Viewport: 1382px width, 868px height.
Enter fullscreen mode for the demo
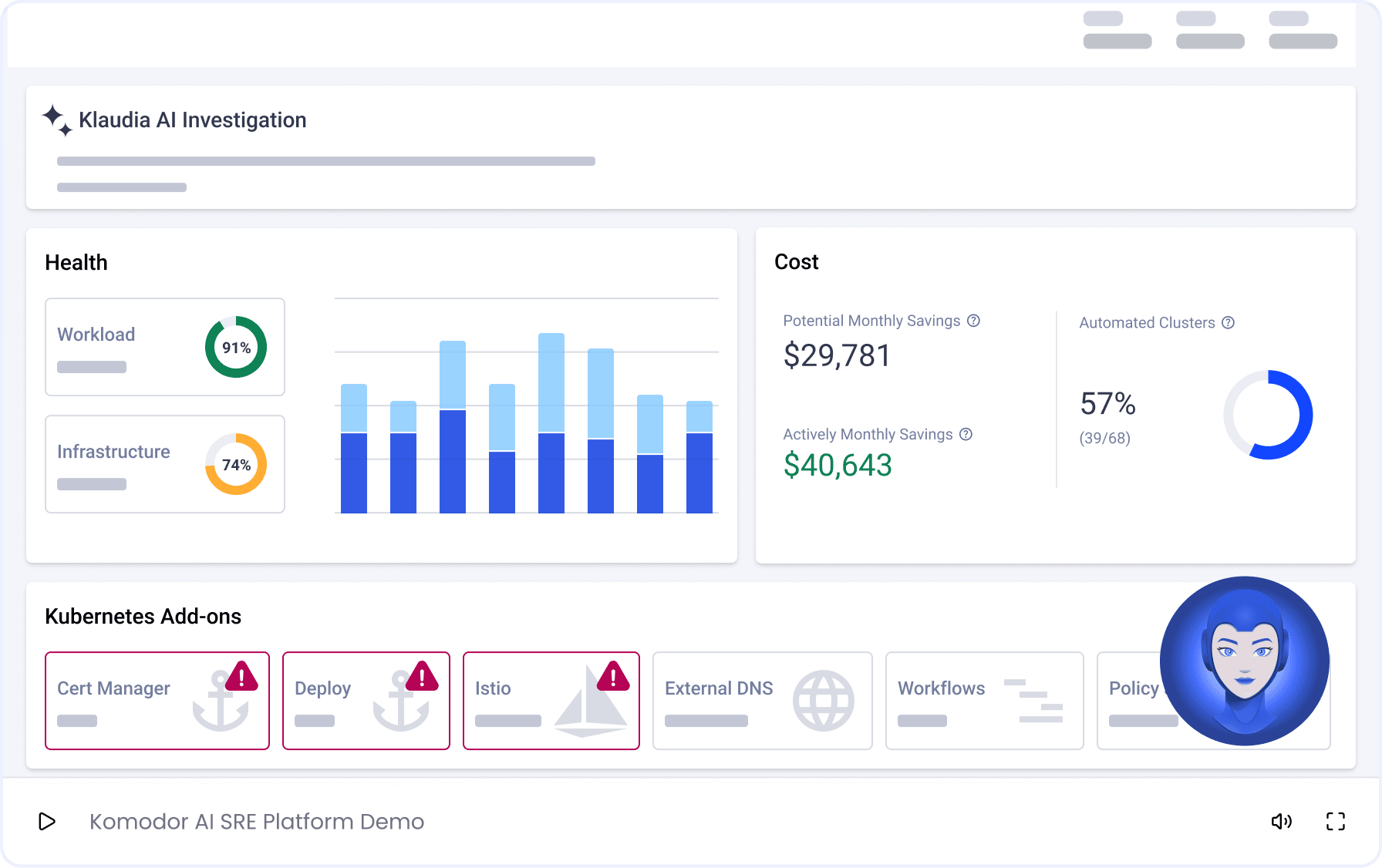[1335, 822]
